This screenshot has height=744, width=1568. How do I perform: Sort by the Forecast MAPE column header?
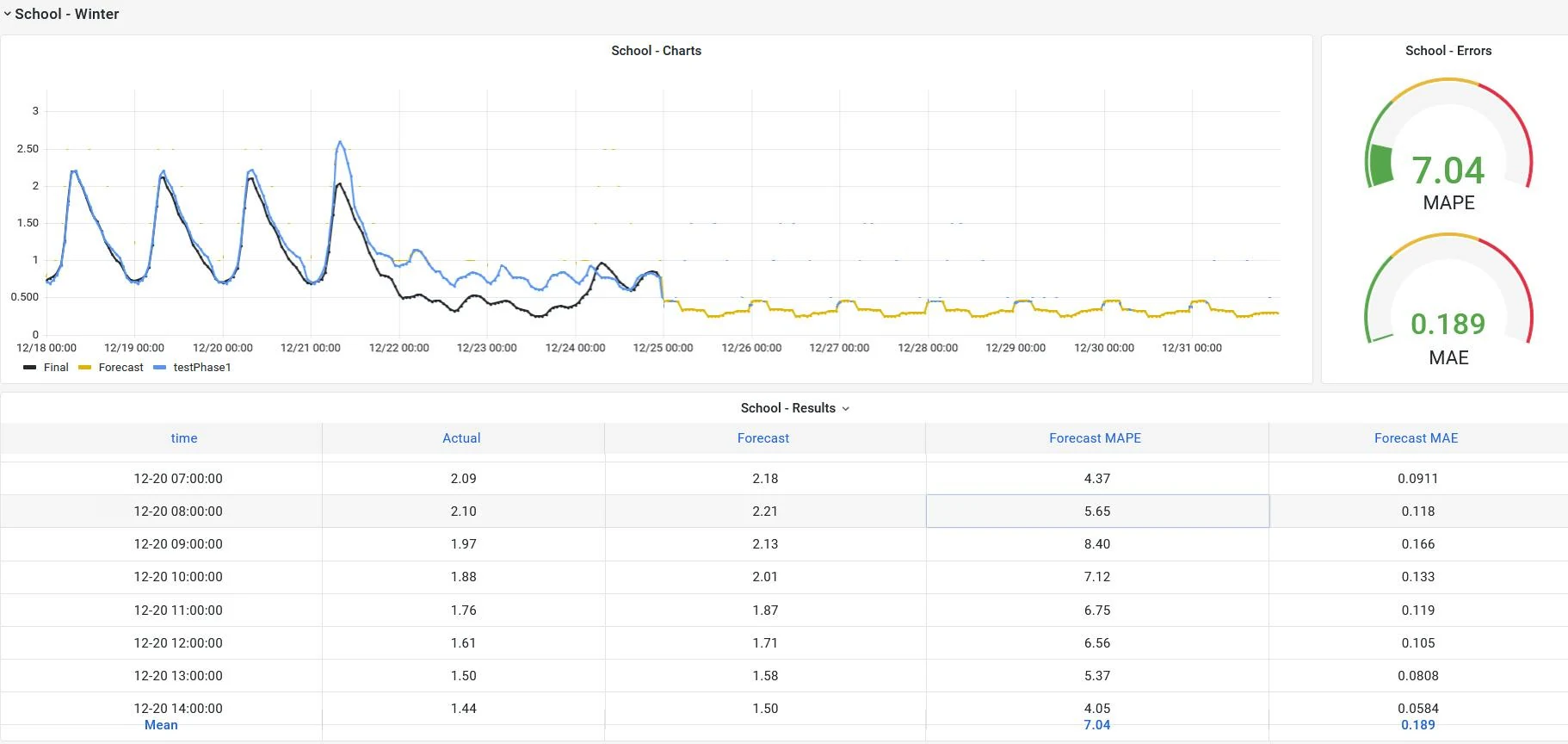coord(1095,438)
